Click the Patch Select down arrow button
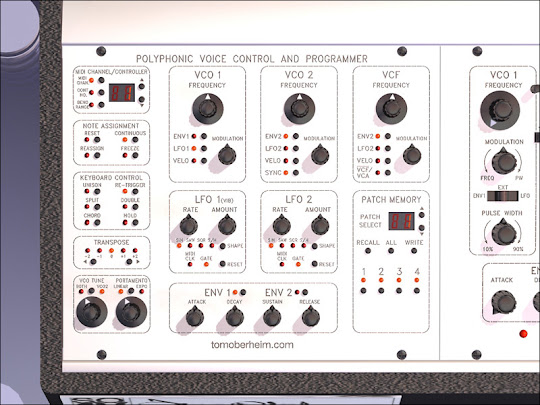The image size is (540, 405). 422,228
